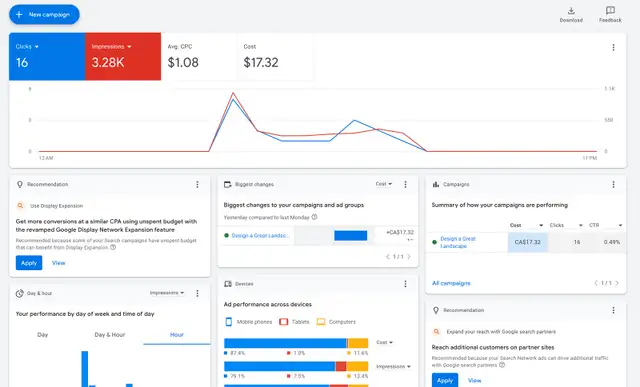Open Cost dropdown in Biggest changes card
The height and width of the screenshot is (387, 640).
[384, 184]
